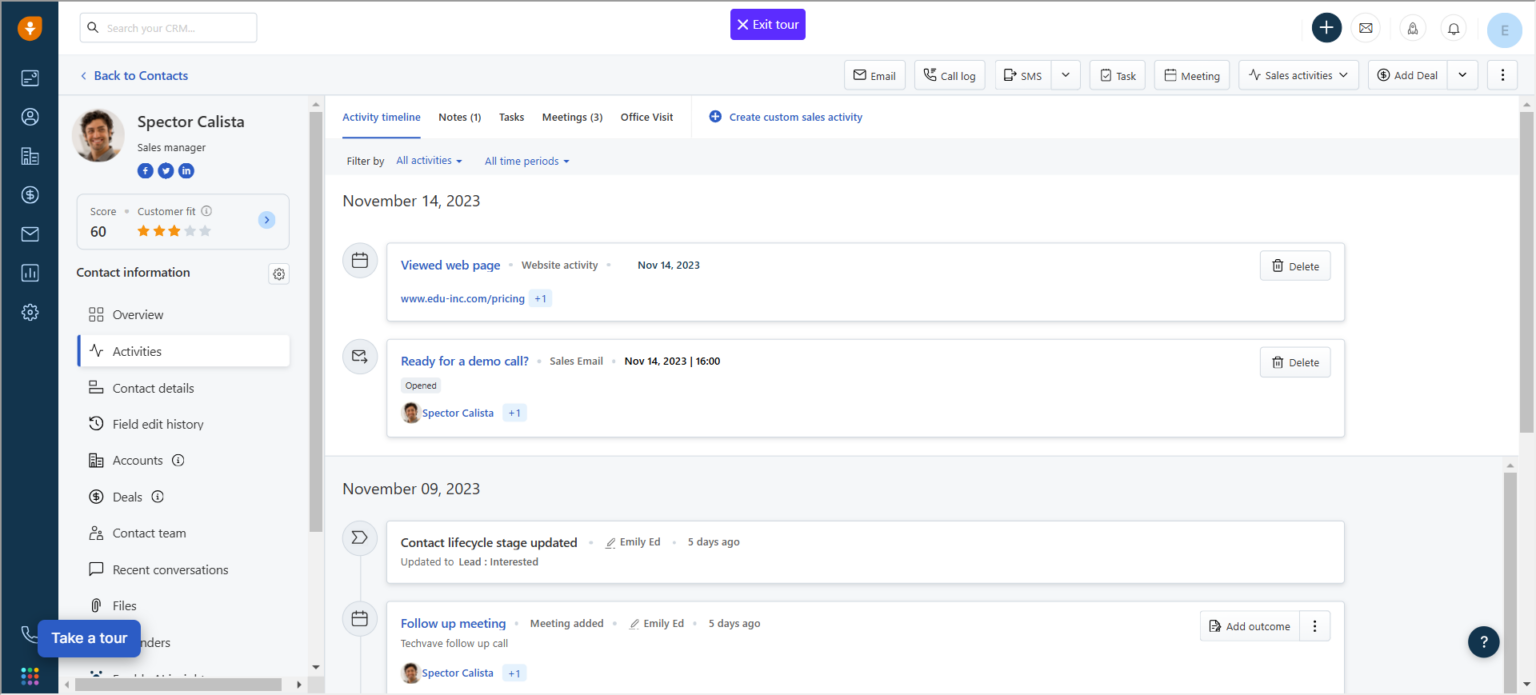Select Activities in contact menu

click(184, 351)
